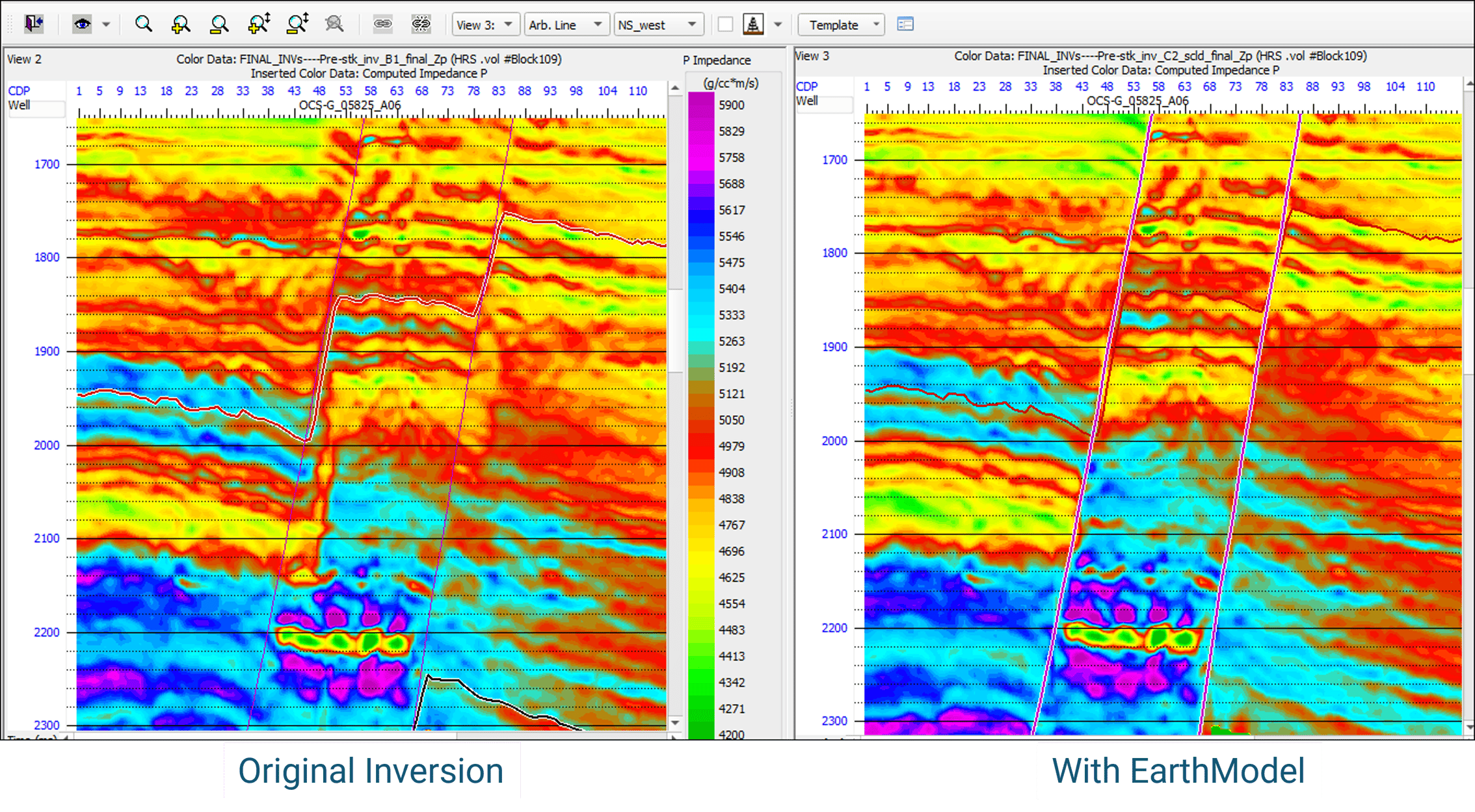
Task: Click the unlink views icon
Action: point(421,25)
